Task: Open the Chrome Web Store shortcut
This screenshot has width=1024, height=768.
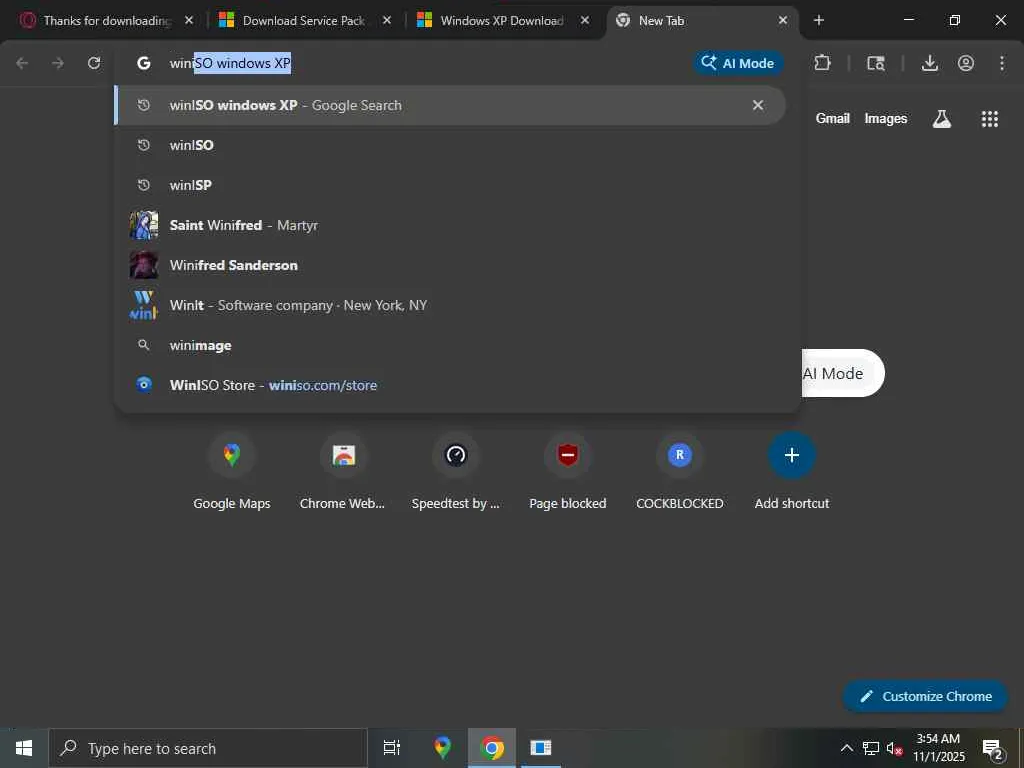Action: pos(343,472)
